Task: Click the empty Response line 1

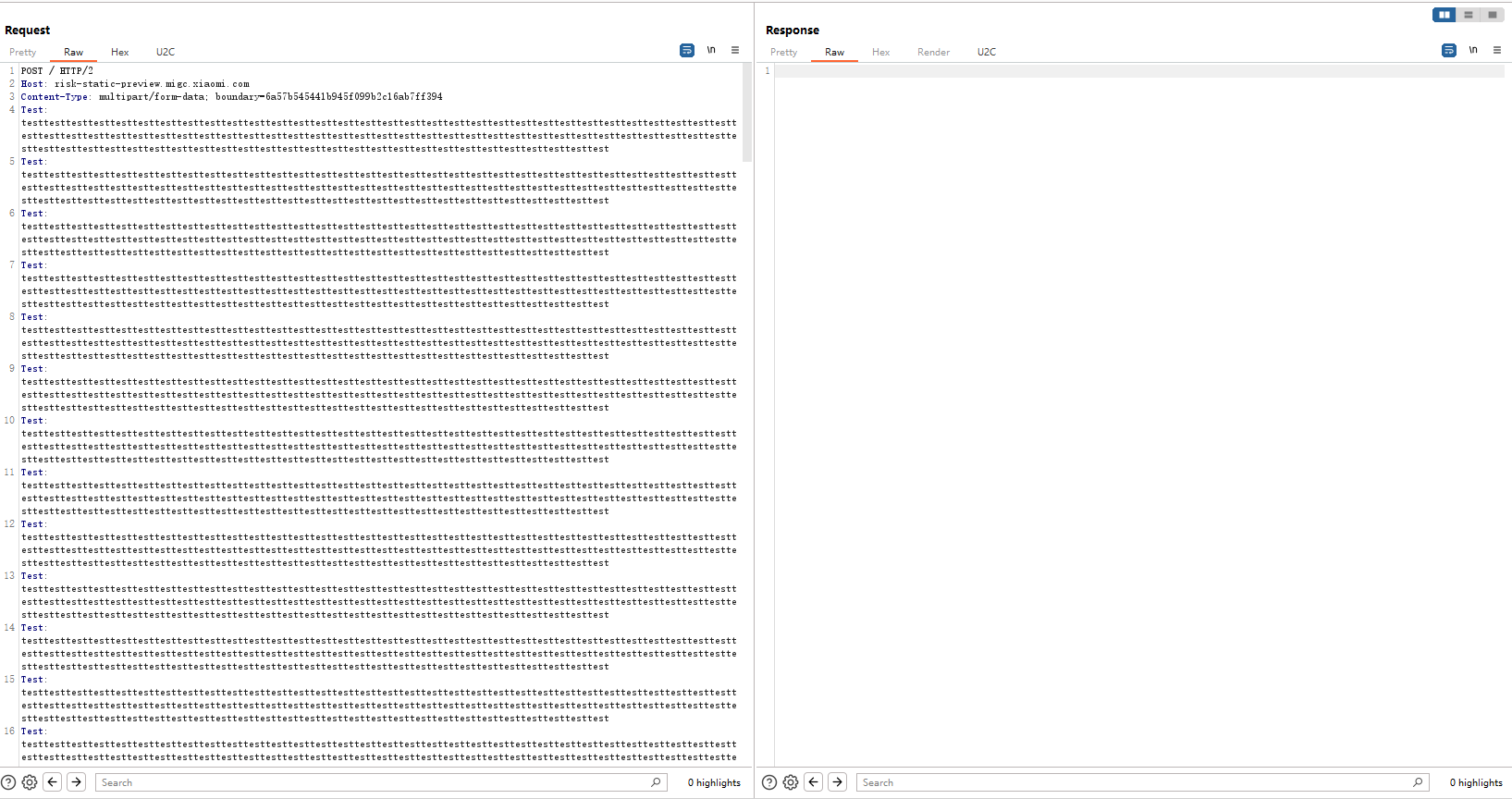Action: 1139,70
